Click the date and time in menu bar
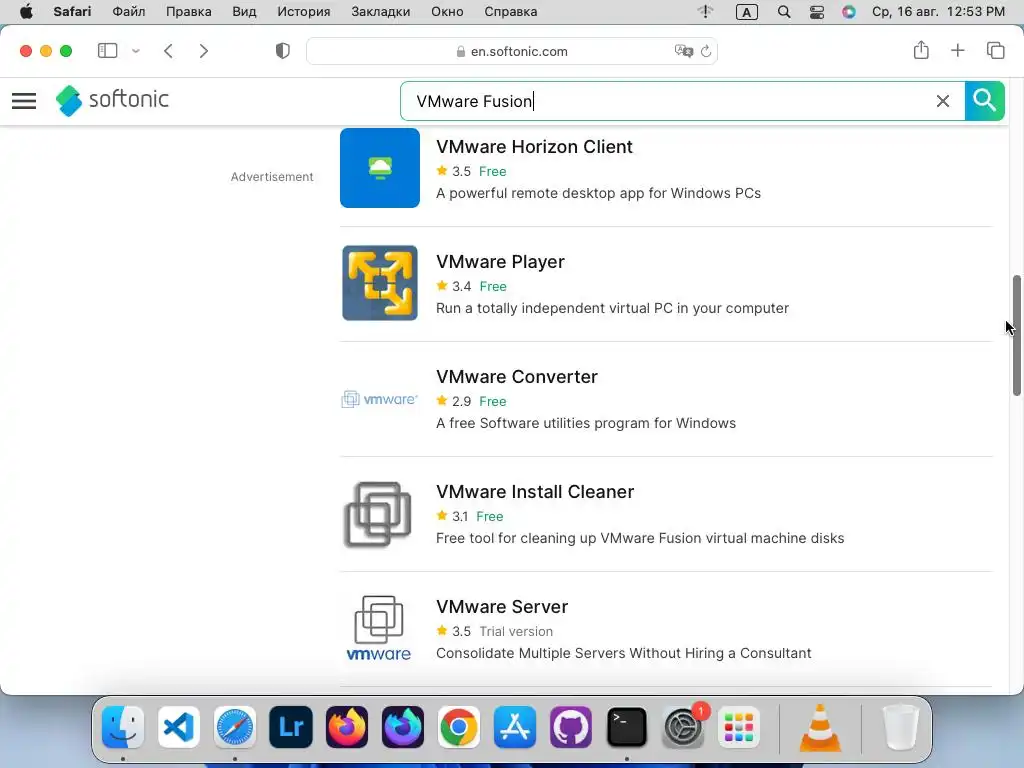 [938, 12]
